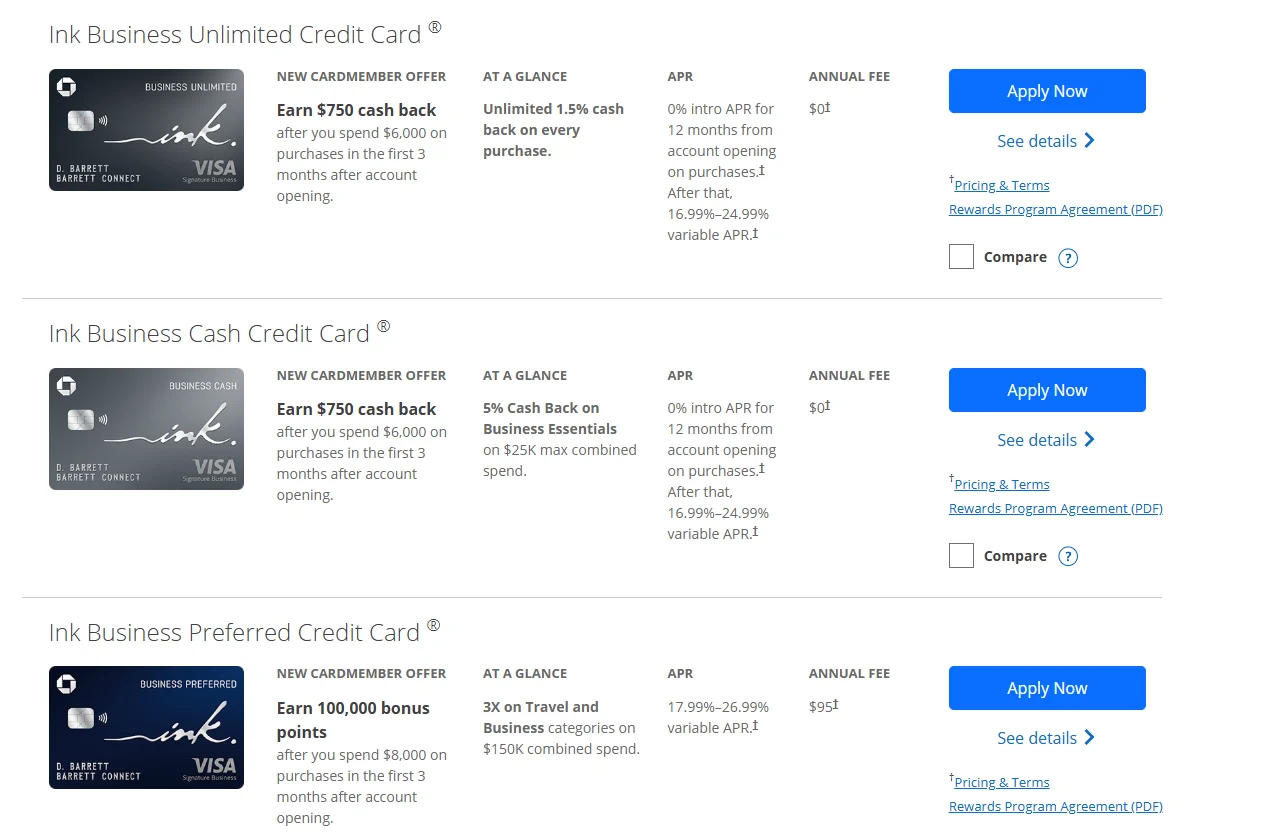Tick Compare checkbox for Ink Business Unlimited
This screenshot has height=836, width=1267.
coord(961,257)
